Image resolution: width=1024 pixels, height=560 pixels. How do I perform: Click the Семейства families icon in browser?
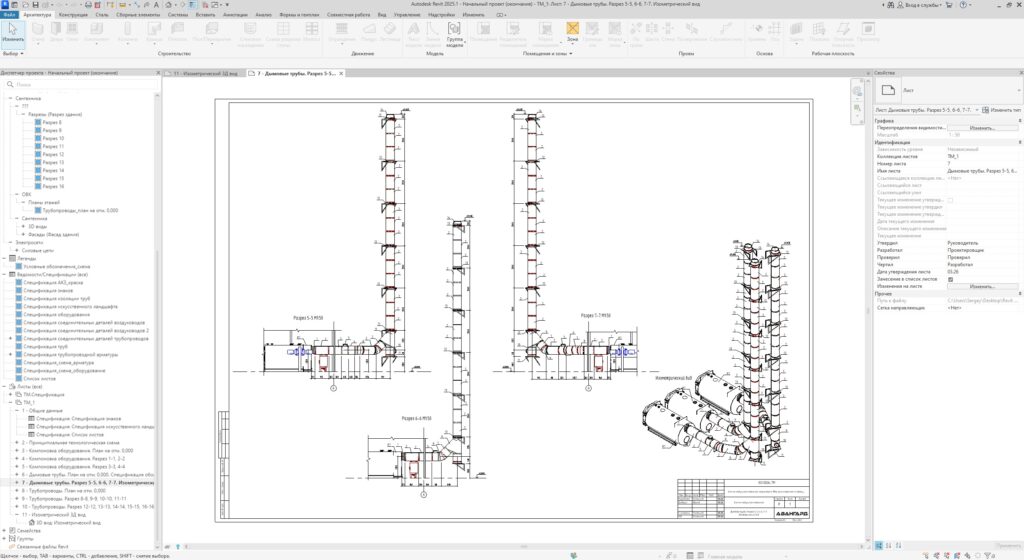coord(12,531)
